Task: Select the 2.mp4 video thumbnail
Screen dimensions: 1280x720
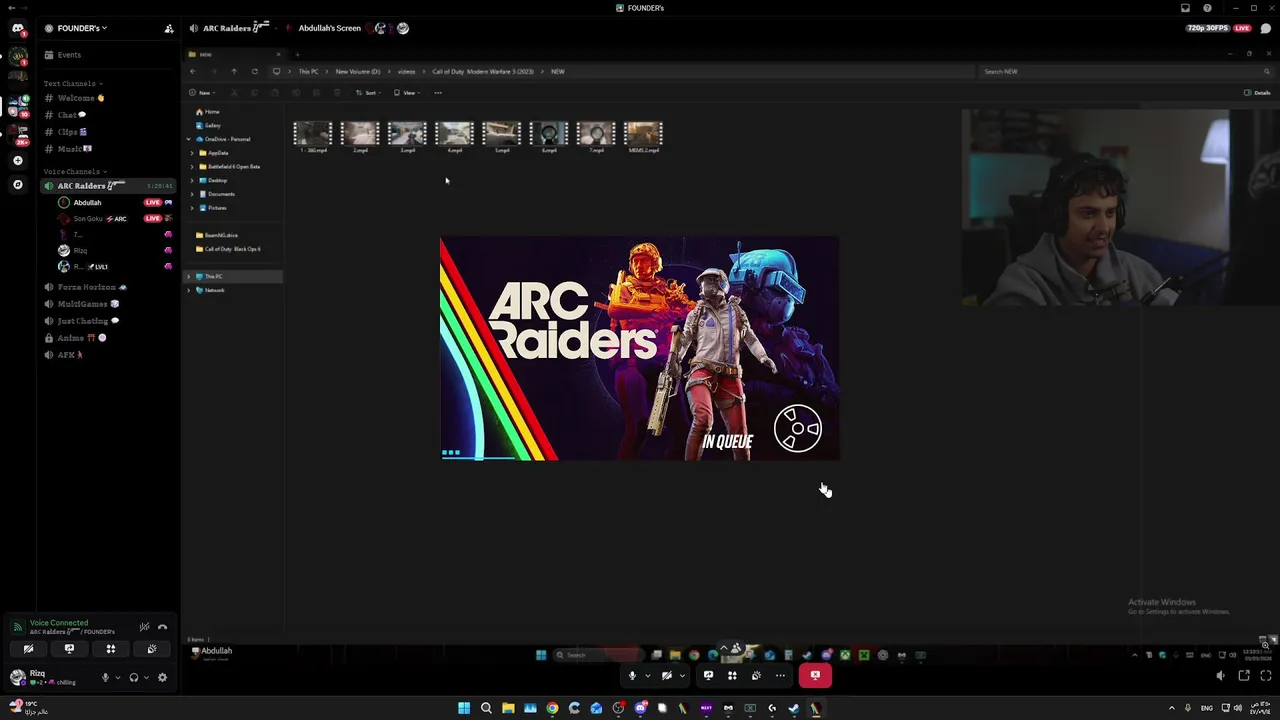Action: (360, 137)
